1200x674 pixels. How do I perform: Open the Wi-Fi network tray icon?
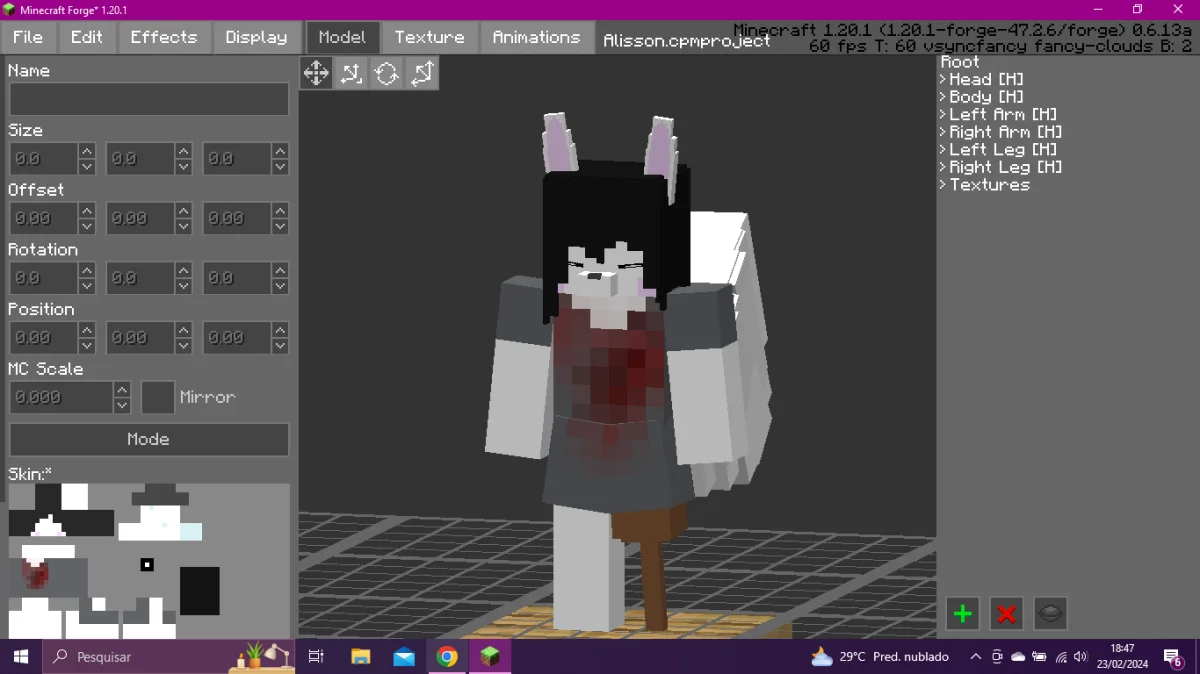(x=1060, y=657)
